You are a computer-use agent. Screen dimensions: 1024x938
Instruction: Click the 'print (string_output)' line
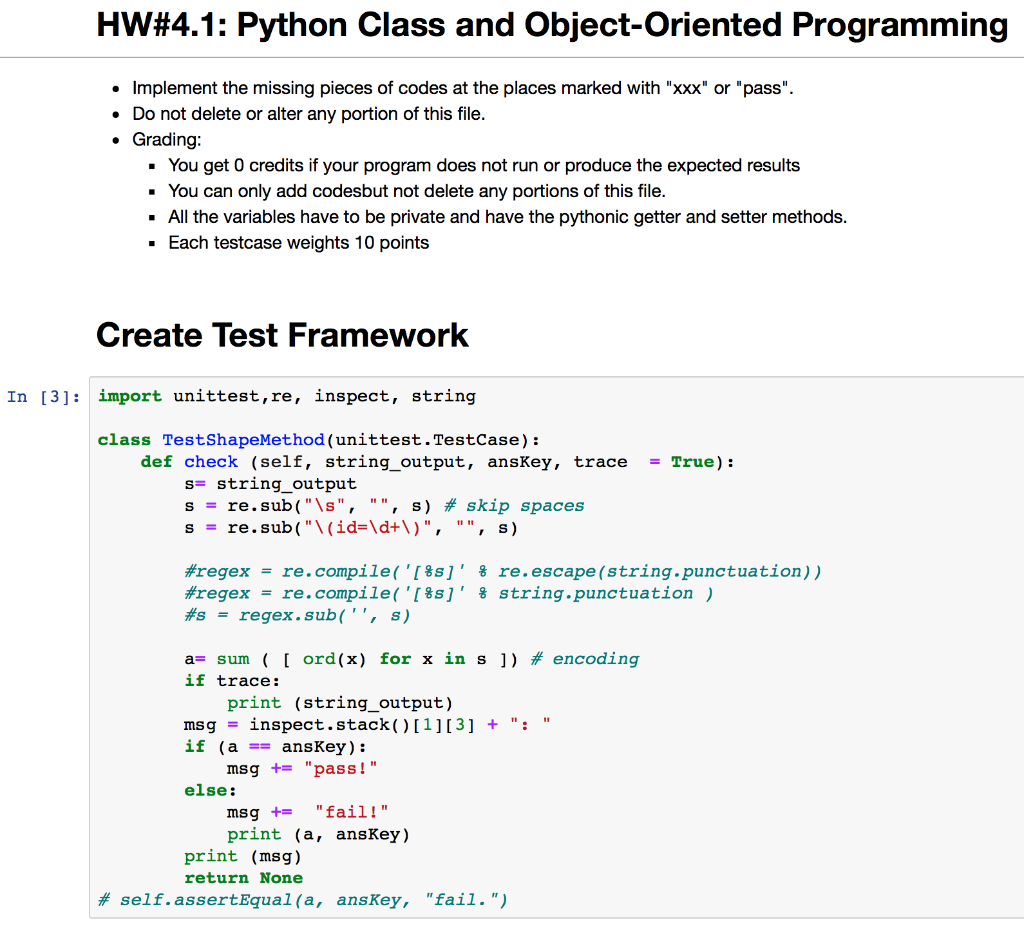340,703
